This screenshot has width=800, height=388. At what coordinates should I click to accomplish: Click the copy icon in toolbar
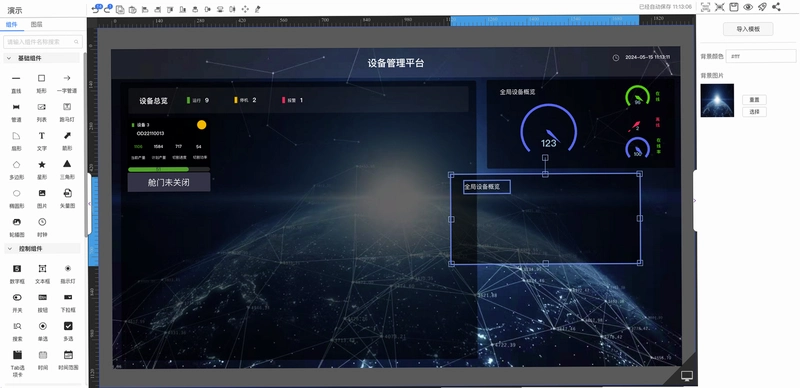click(120, 9)
